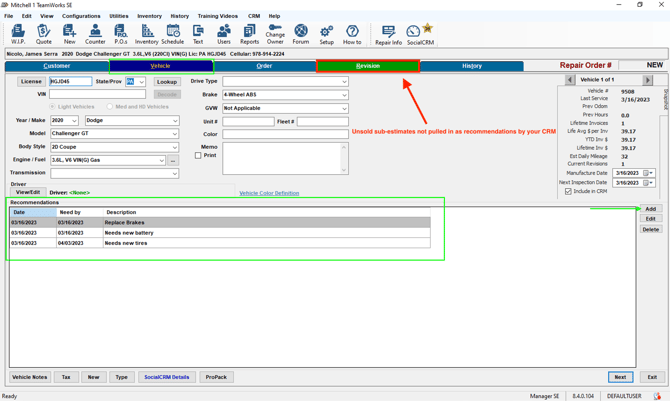Click the Change Owner key icon

pos(275,34)
